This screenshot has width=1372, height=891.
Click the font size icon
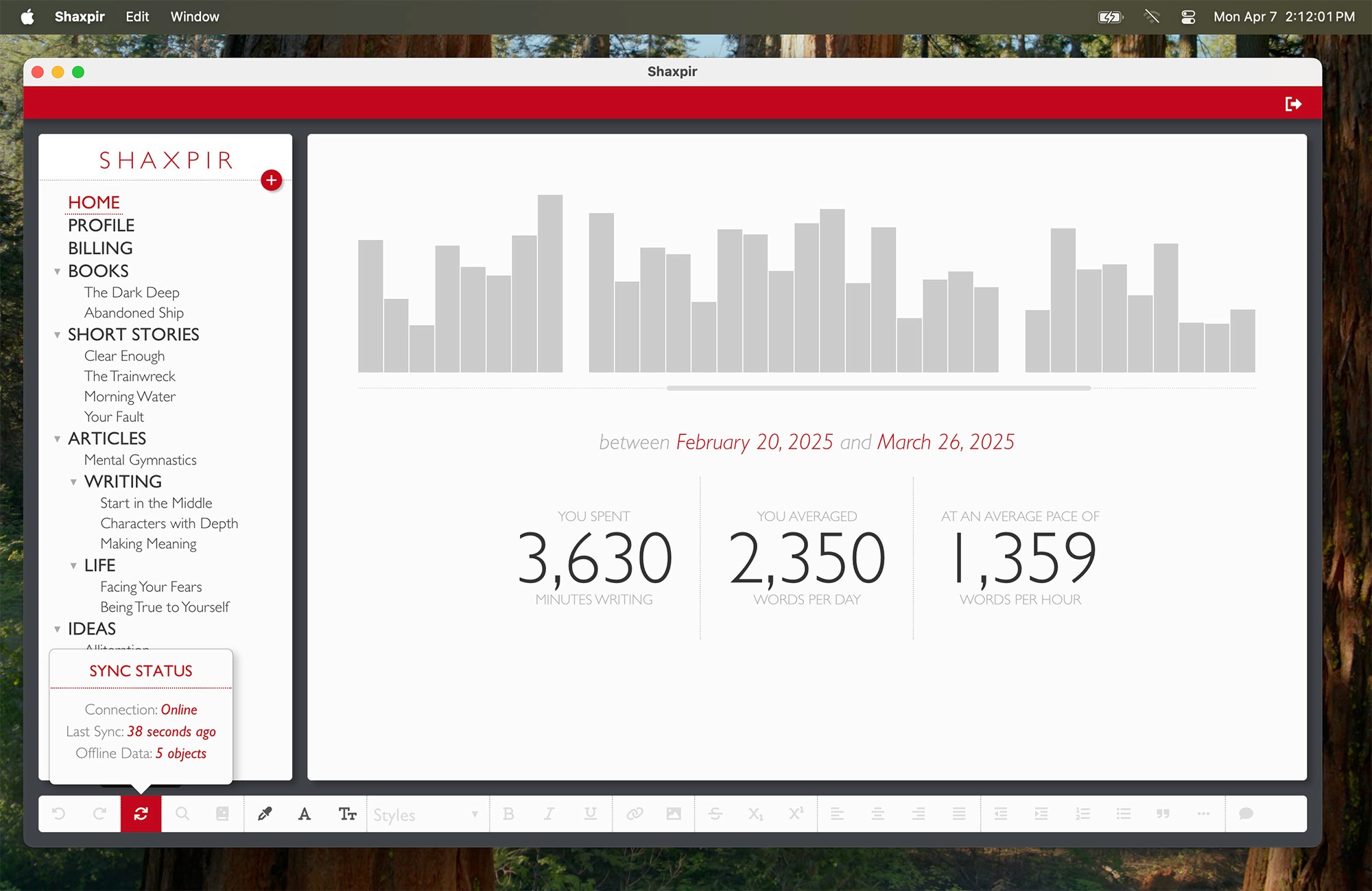(347, 813)
